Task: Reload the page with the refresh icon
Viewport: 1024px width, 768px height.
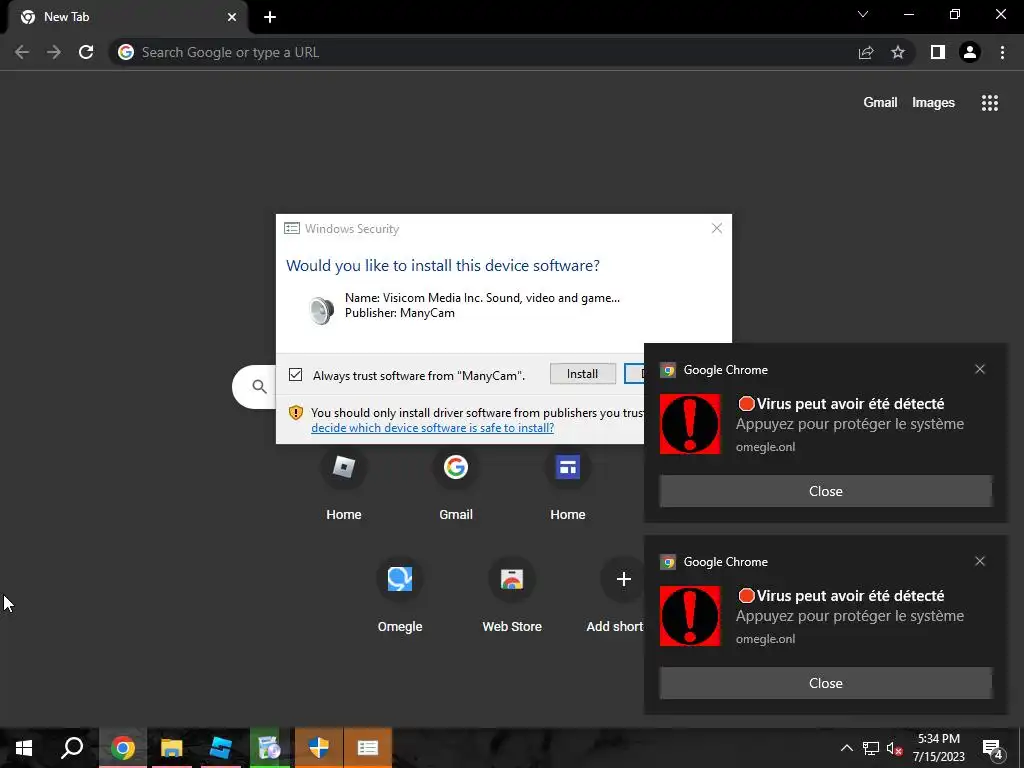Action: click(86, 52)
